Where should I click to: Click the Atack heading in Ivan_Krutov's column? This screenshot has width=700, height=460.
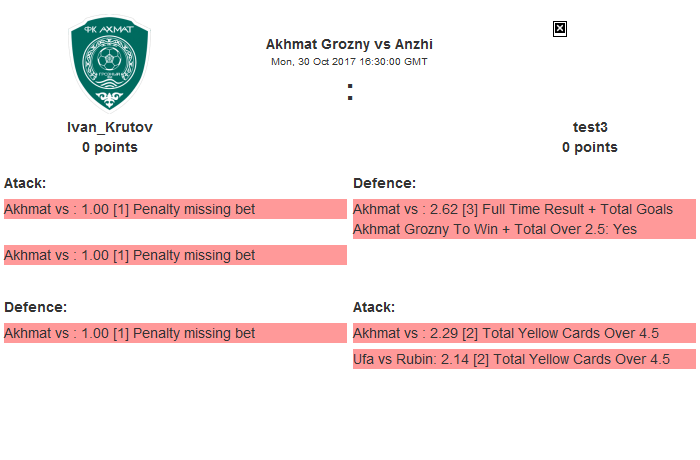coord(25,183)
